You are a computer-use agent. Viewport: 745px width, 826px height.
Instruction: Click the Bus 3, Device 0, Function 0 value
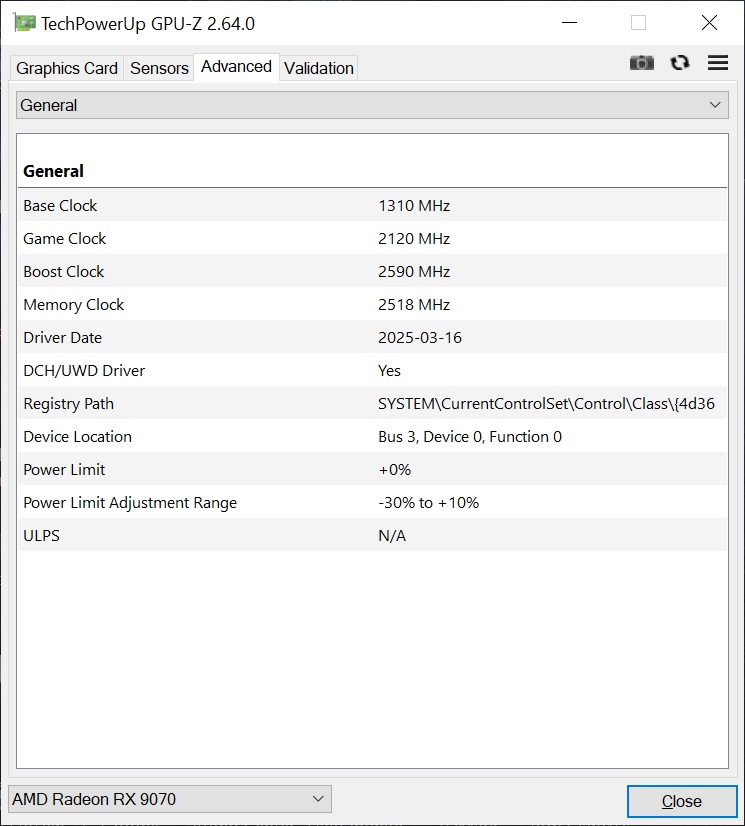click(x=470, y=437)
